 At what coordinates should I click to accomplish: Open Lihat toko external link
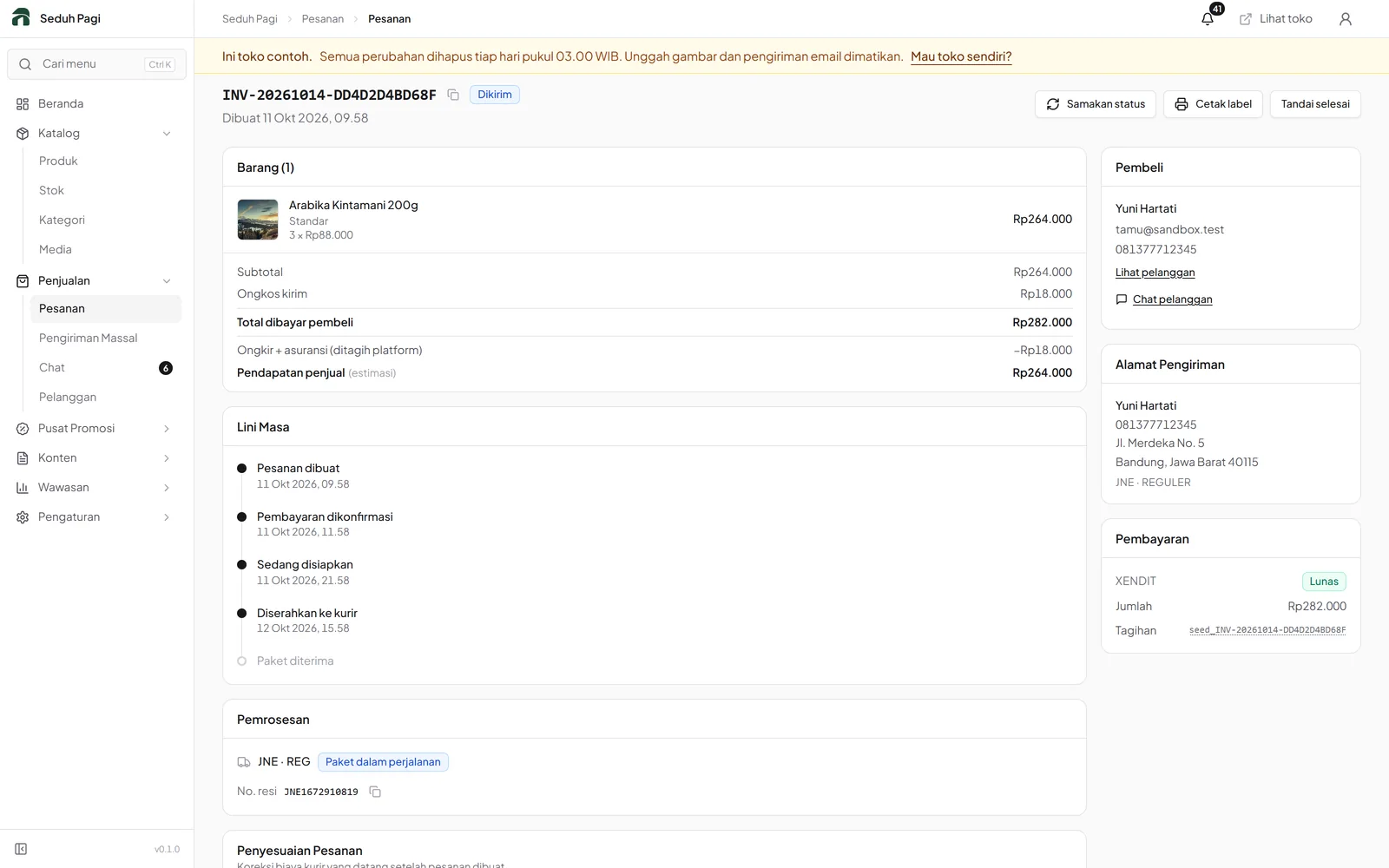click(1275, 18)
